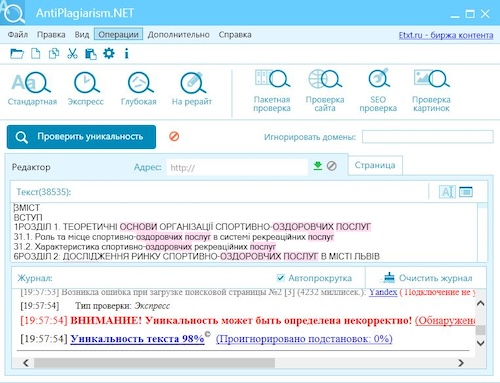Copy text using the copy icon
The image size is (500, 383).
click(x=54, y=54)
